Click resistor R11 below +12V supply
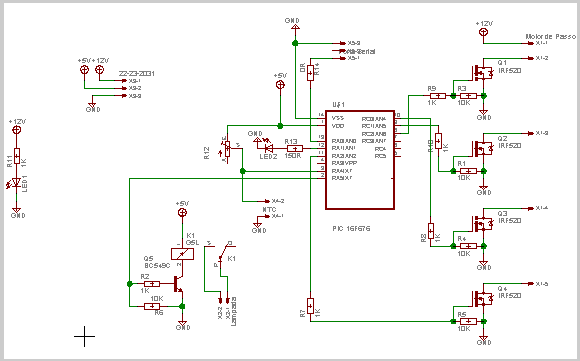Image resolution: width=580 pixels, height=361 pixels. 17,156
